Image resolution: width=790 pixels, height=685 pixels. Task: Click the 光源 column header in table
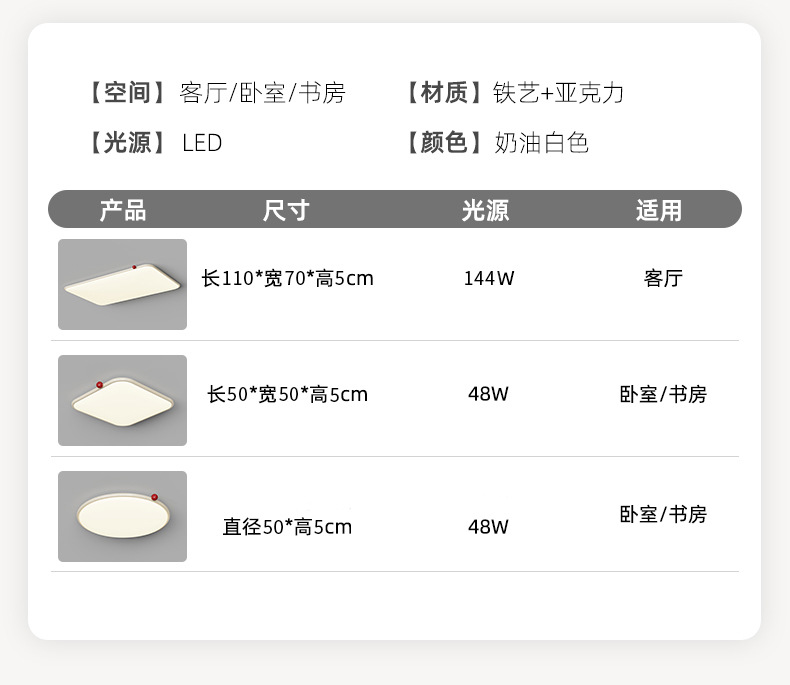click(485, 210)
